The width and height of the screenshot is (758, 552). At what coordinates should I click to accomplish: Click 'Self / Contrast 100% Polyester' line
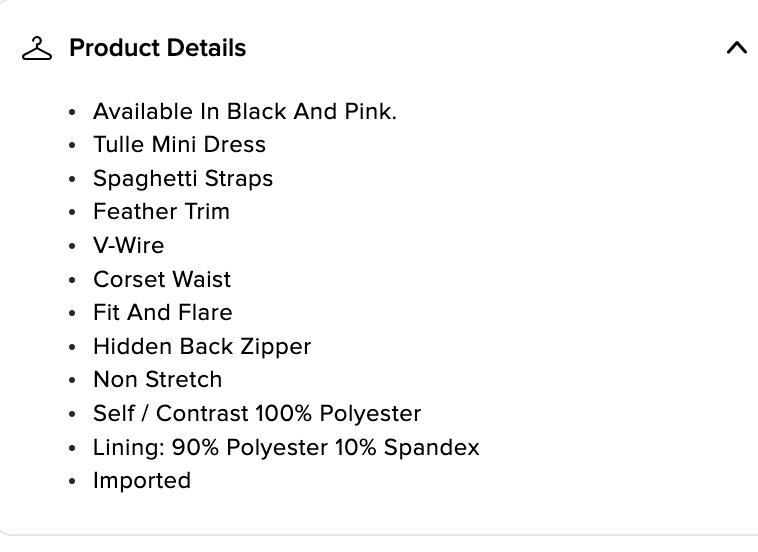click(256, 413)
